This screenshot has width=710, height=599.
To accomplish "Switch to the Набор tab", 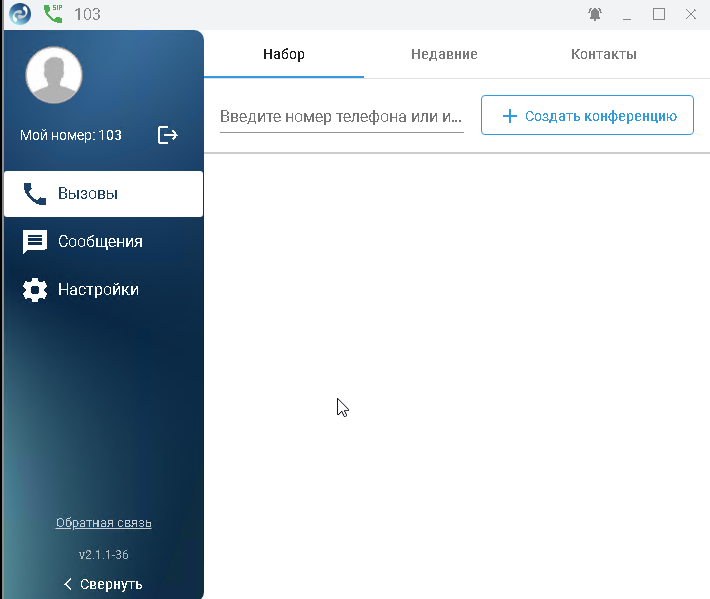I will tap(284, 54).
